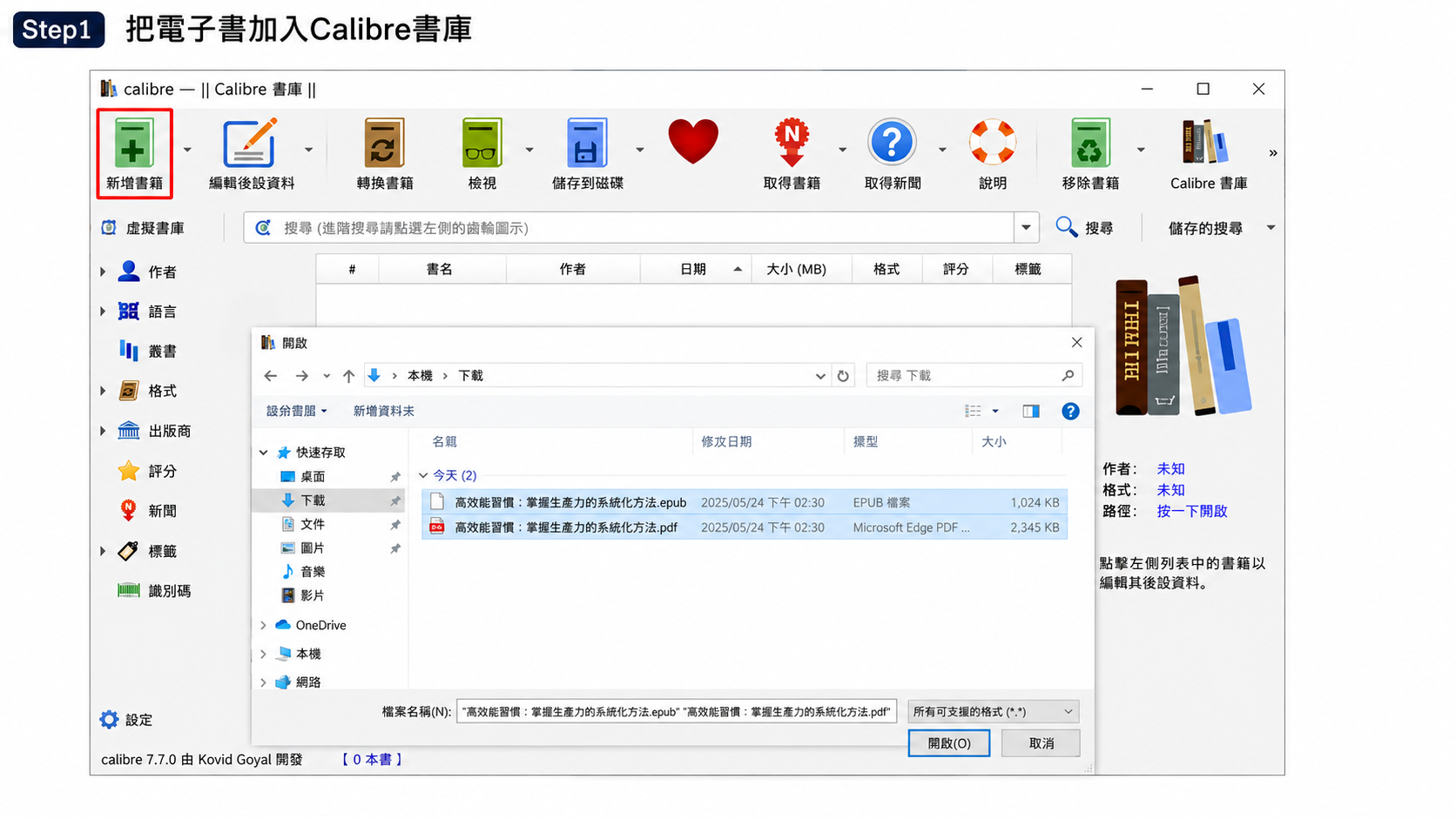Show more toolbar items with » chevron
1456x819 pixels.
[x=1272, y=153]
